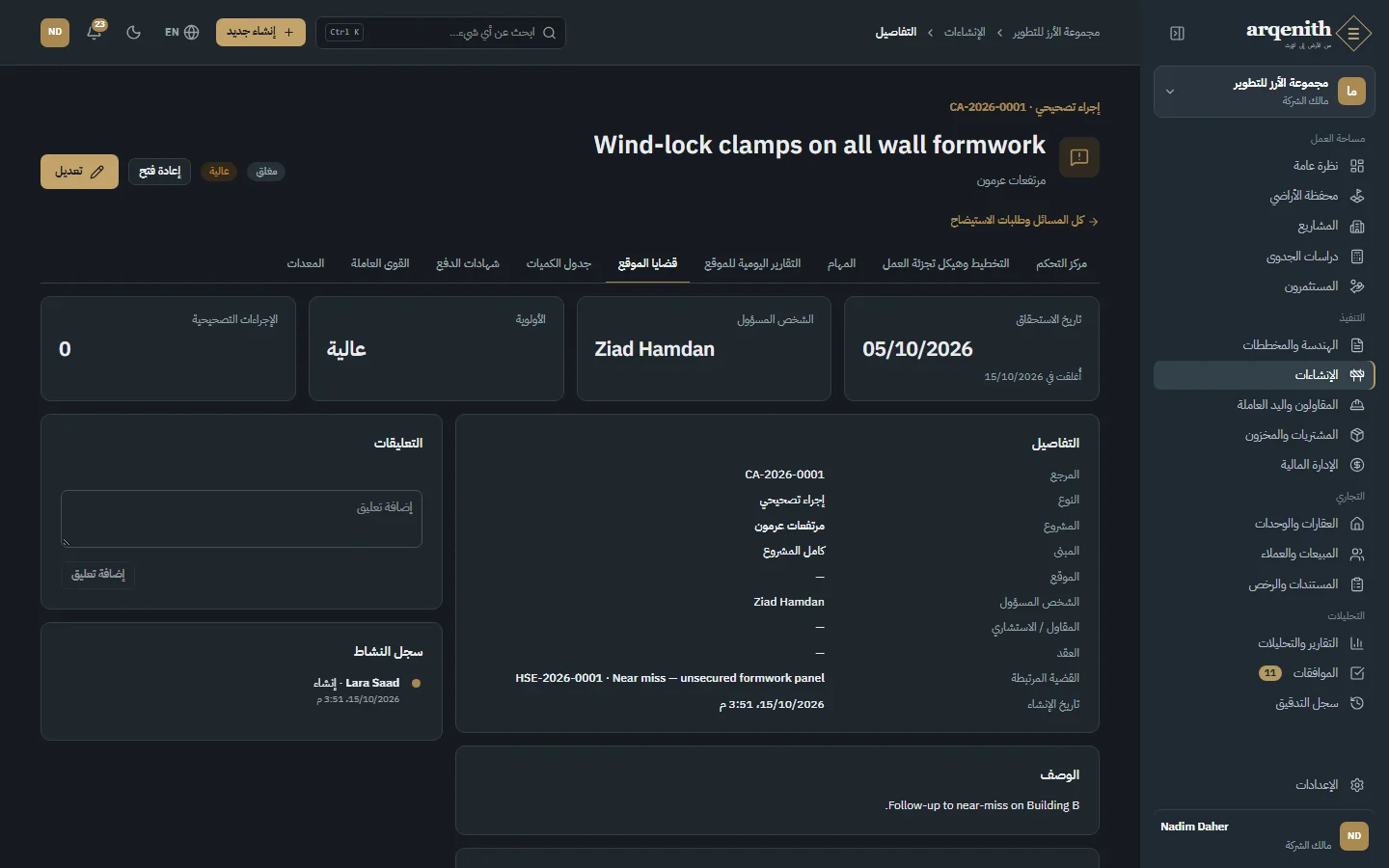This screenshot has height=868, width=1389.
Task: Click إعادة فتح reopen button
Action: [x=160, y=172]
